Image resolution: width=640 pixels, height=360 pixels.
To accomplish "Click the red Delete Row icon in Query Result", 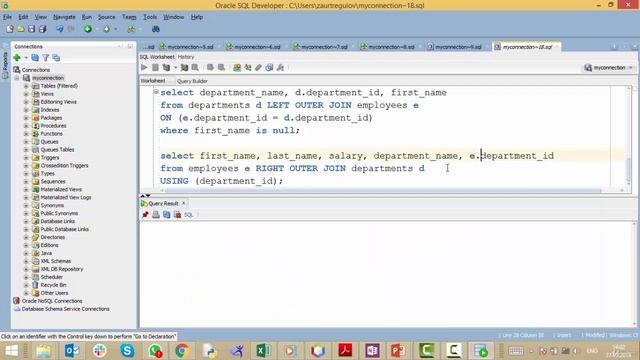I will tap(177, 215).
